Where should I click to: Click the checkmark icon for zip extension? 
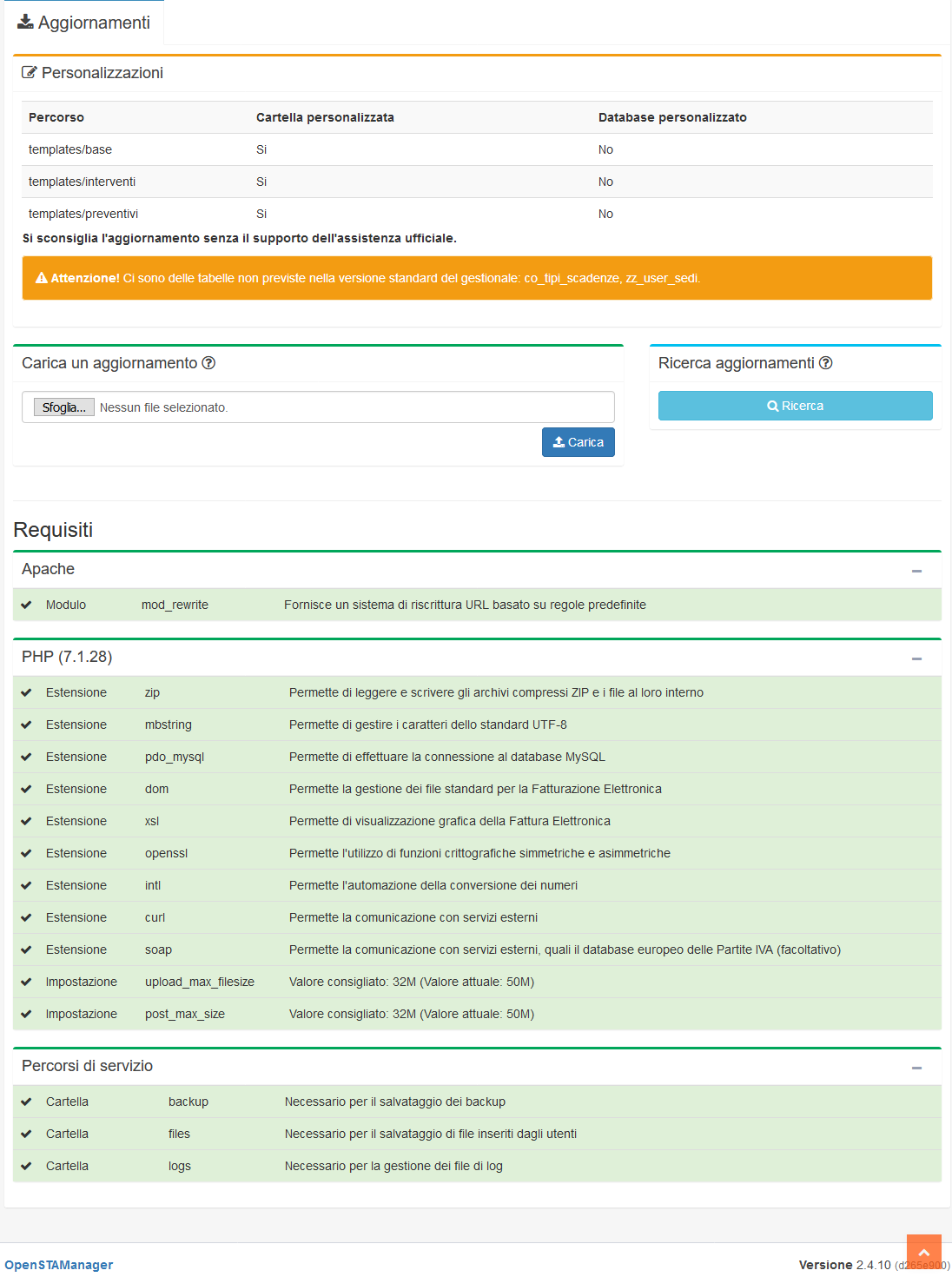(26, 692)
